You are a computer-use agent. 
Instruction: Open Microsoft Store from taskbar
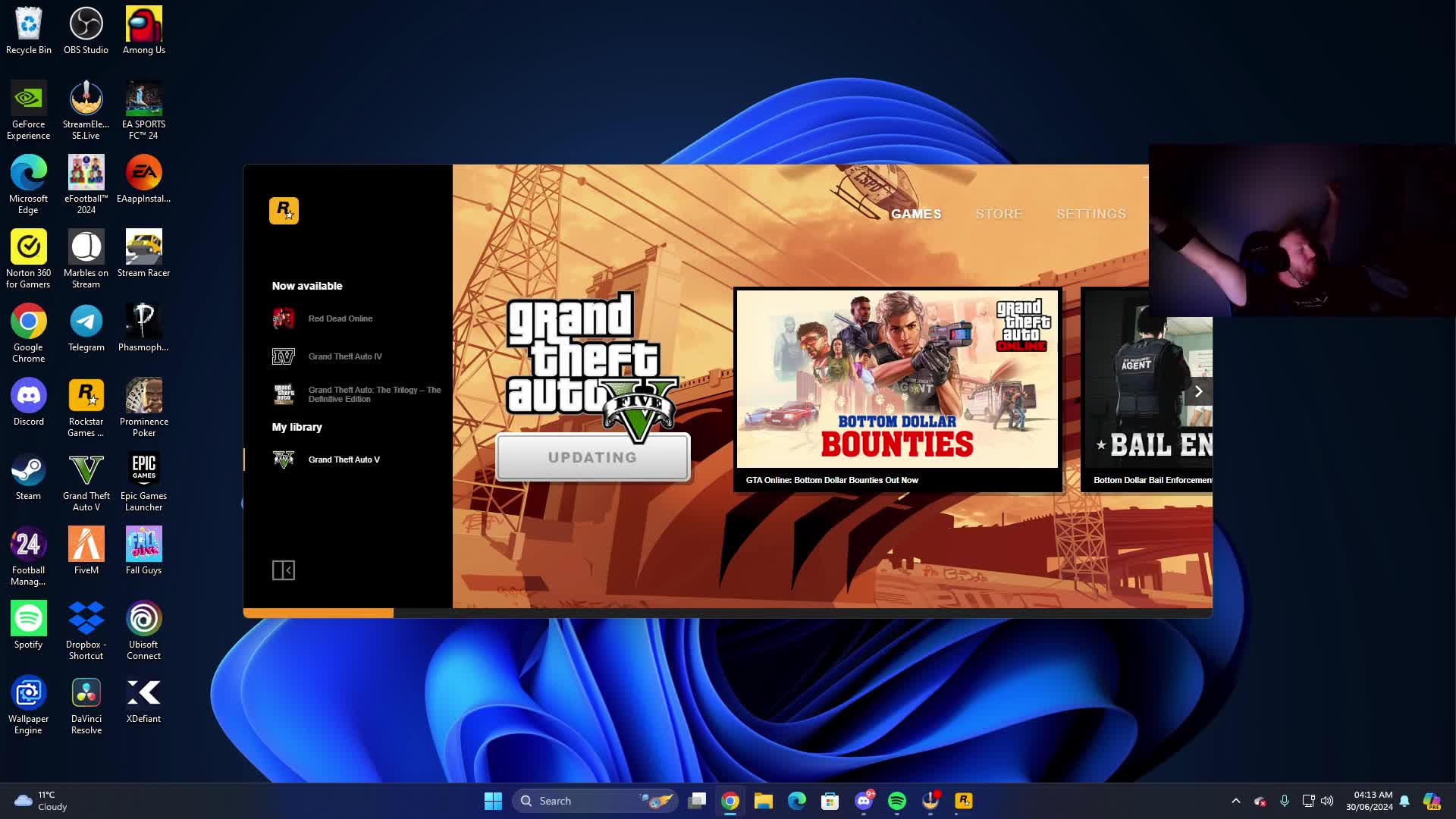click(x=830, y=801)
